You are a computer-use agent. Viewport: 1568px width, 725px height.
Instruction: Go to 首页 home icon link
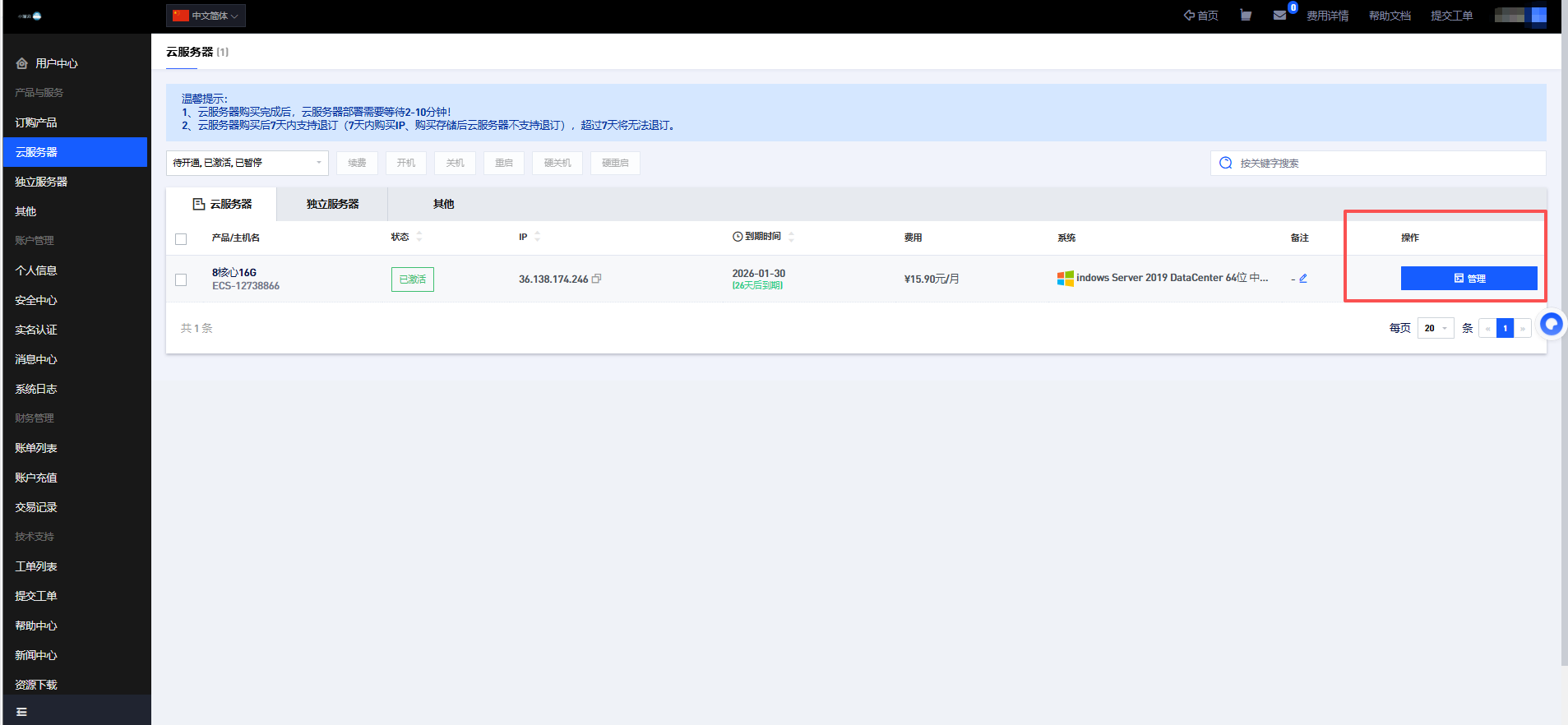pyautogui.click(x=1200, y=16)
